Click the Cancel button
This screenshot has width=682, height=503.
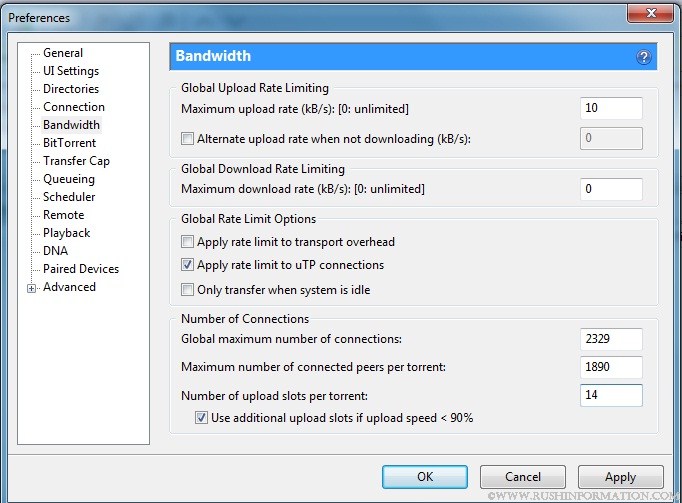pyautogui.click(x=522, y=477)
